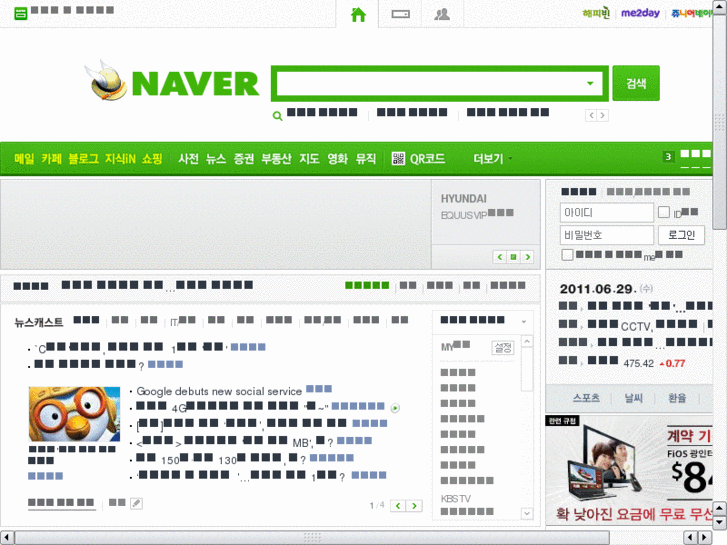
Task: Open 부동산 from the green menu bar
Action: coord(276,159)
